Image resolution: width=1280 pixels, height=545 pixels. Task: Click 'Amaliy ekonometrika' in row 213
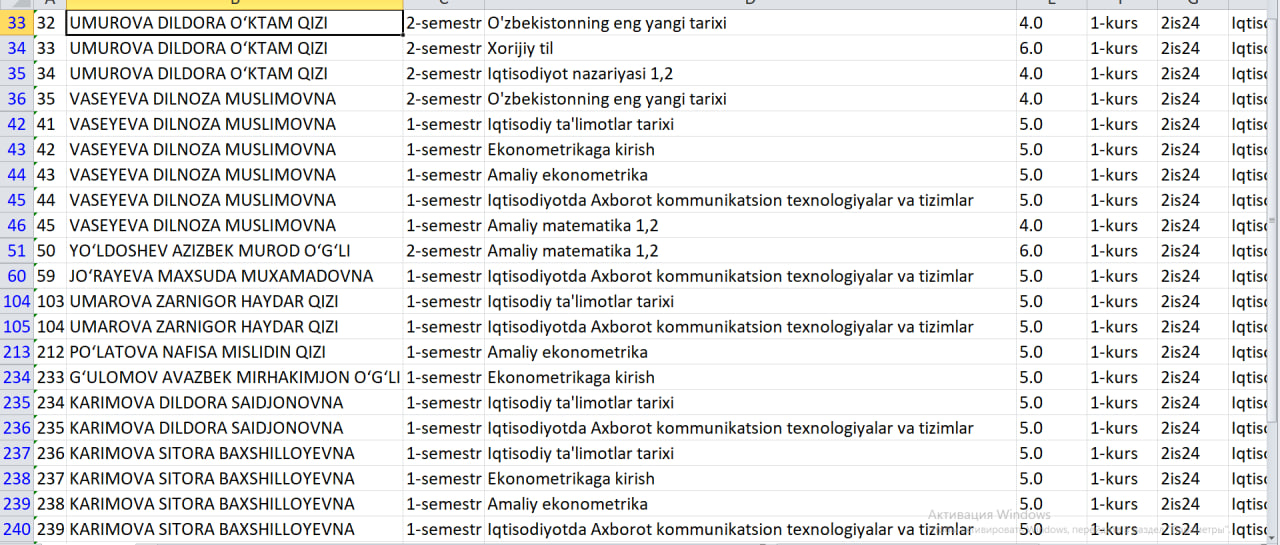[750, 352]
